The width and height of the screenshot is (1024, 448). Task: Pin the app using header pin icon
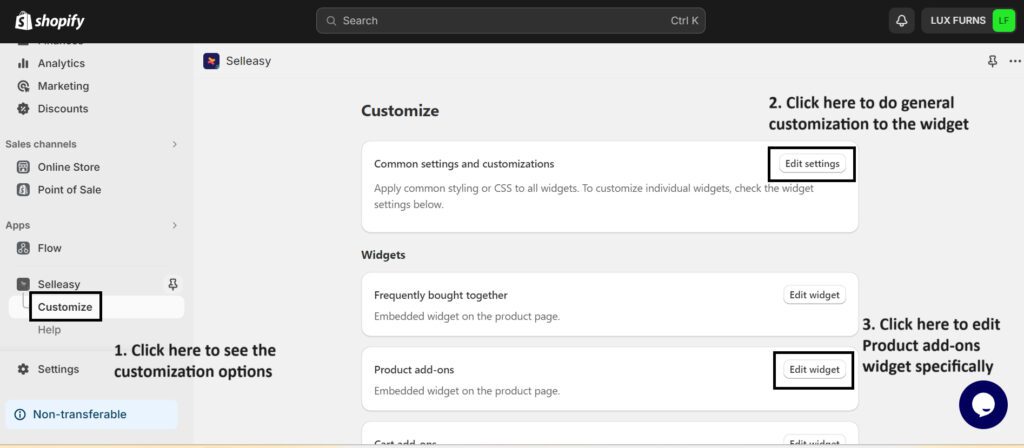click(992, 61)
